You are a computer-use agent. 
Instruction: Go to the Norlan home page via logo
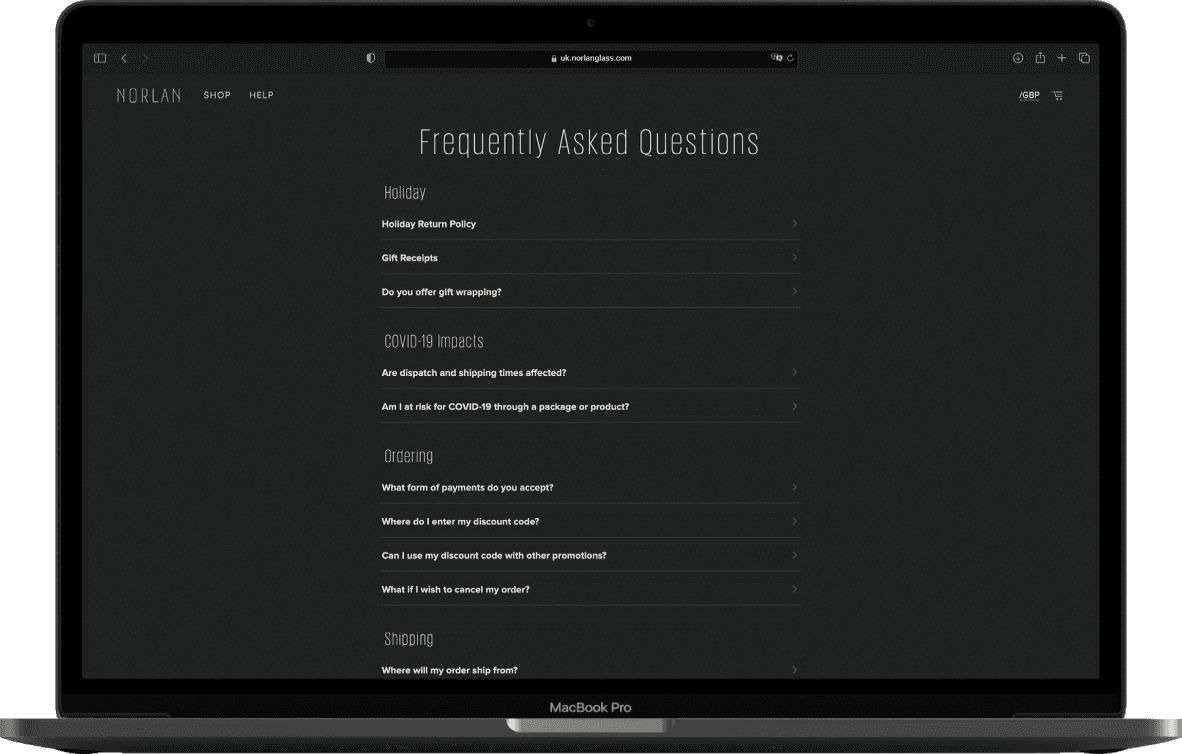149,96
